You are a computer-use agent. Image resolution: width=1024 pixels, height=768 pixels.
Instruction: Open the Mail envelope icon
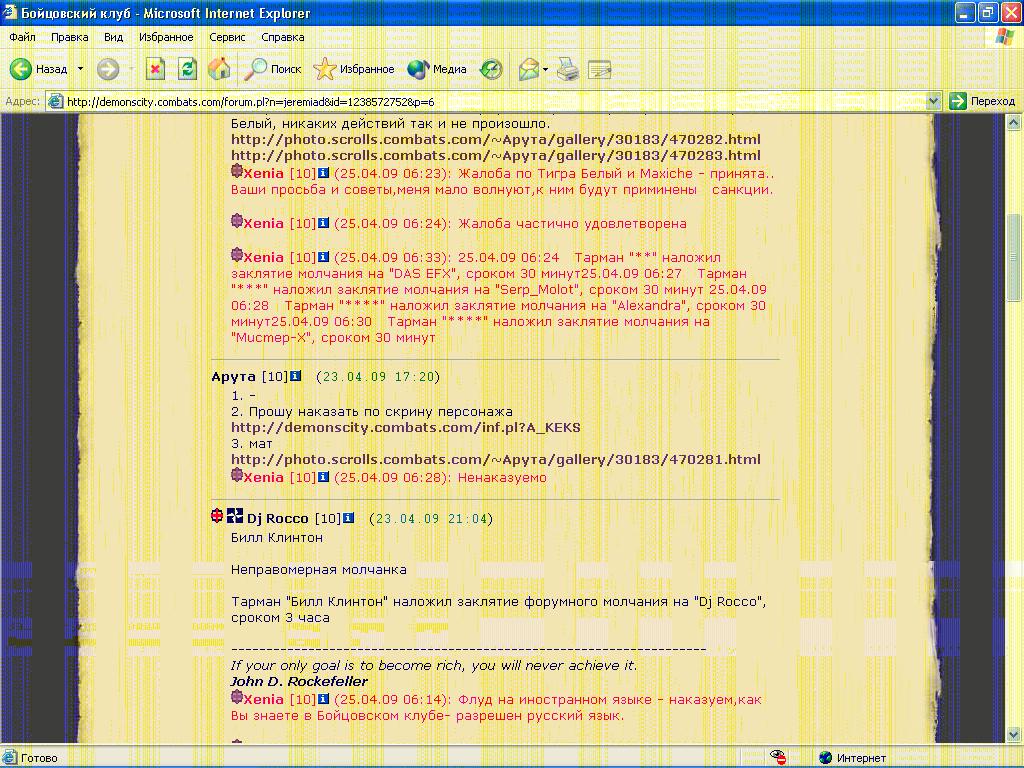(528, 69)
